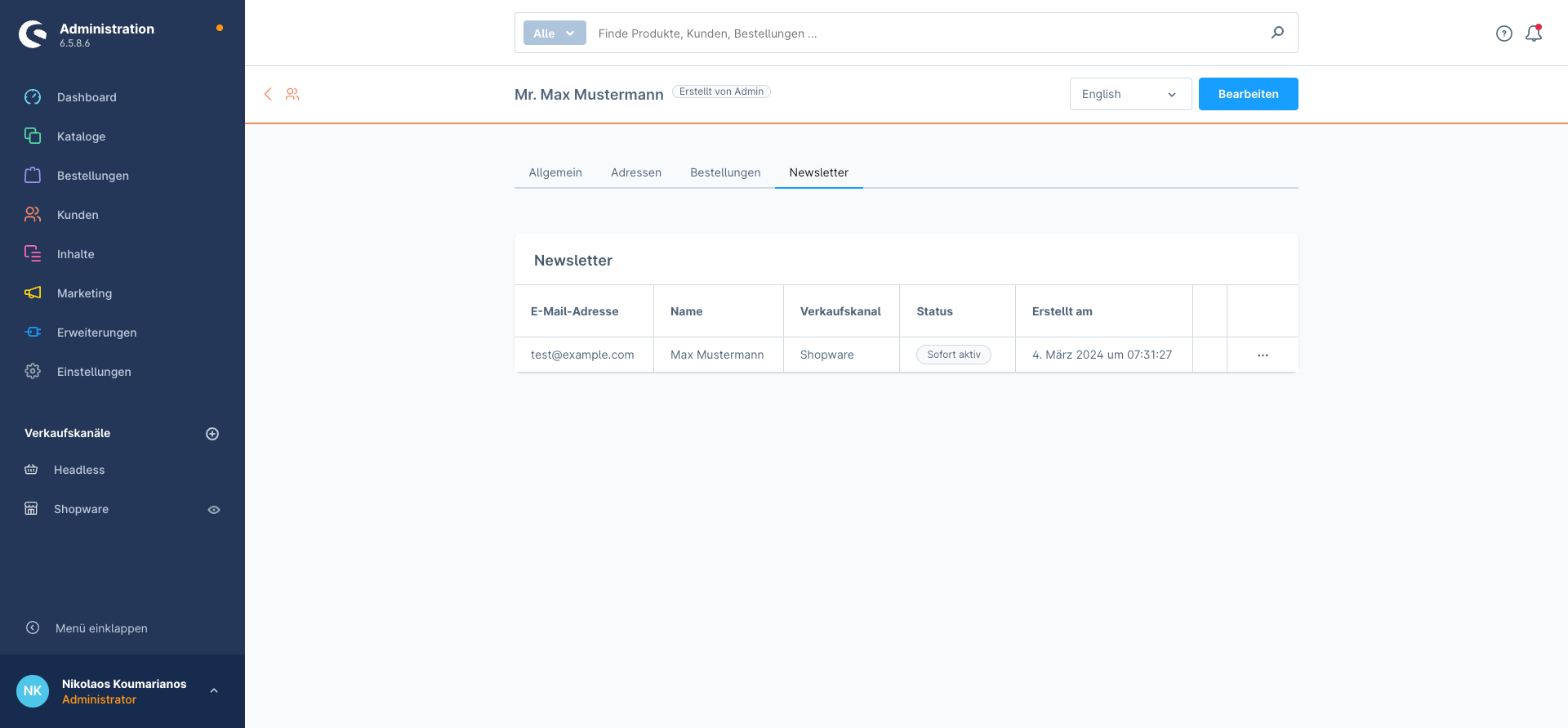
Task: Click the Nikolaos Koumarianos user name
Action: pyautogui.click(x=124, y=684)
